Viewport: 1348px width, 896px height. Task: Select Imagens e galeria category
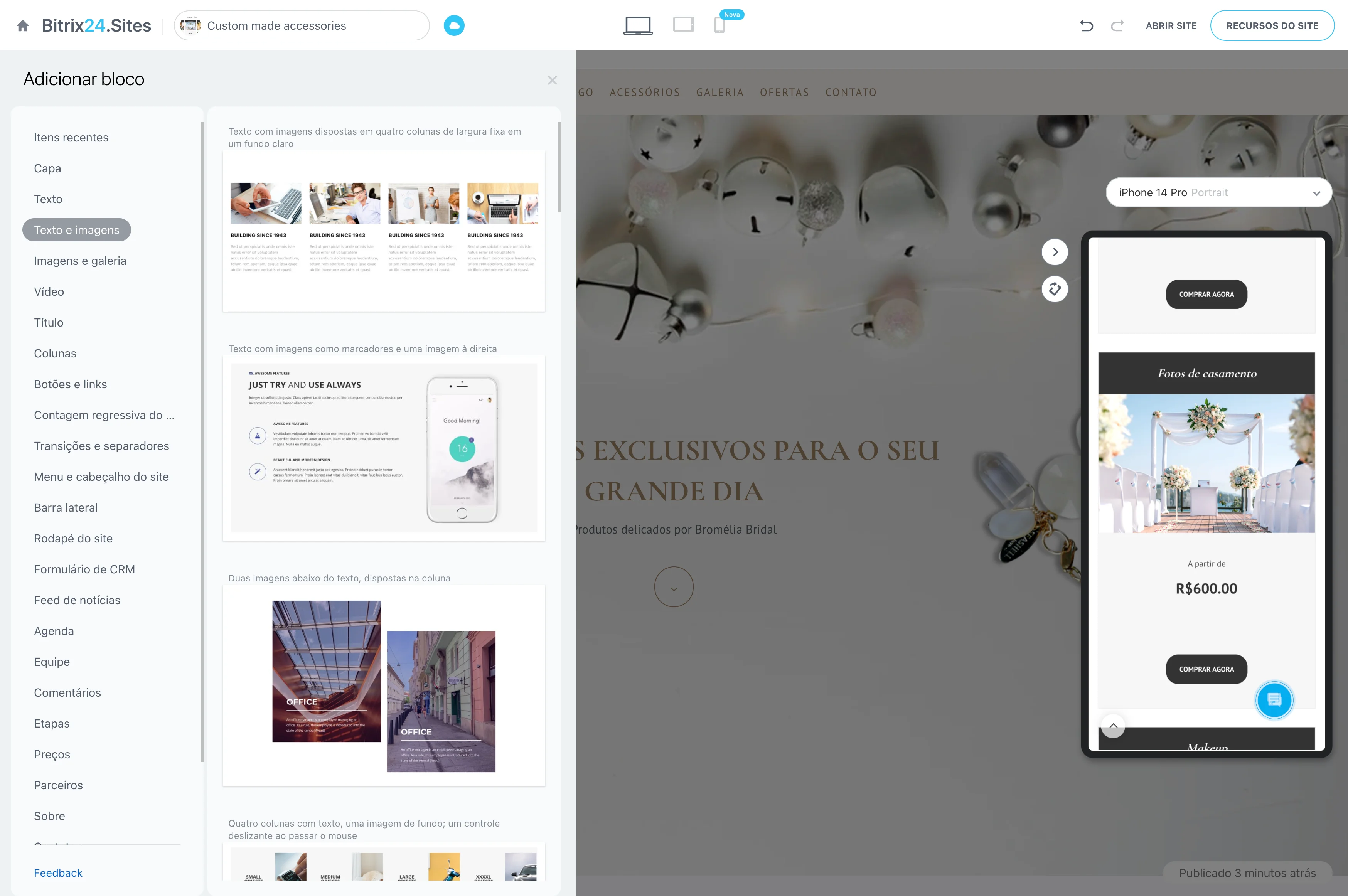click(80, 261)
